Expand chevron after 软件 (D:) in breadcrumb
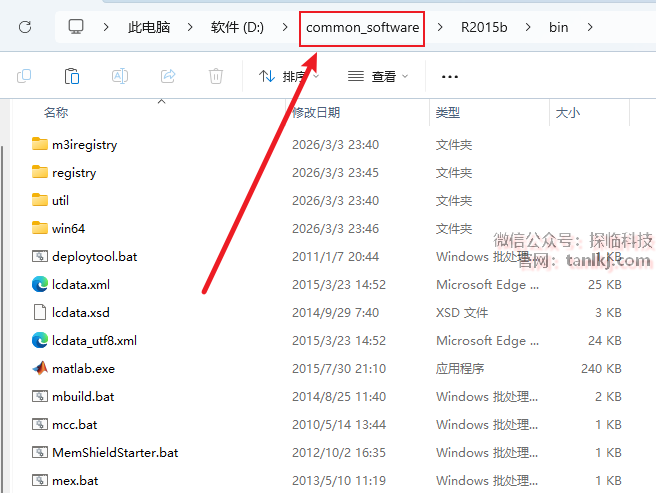The height and width of the screenshot is (493, 656). point(285,27)
